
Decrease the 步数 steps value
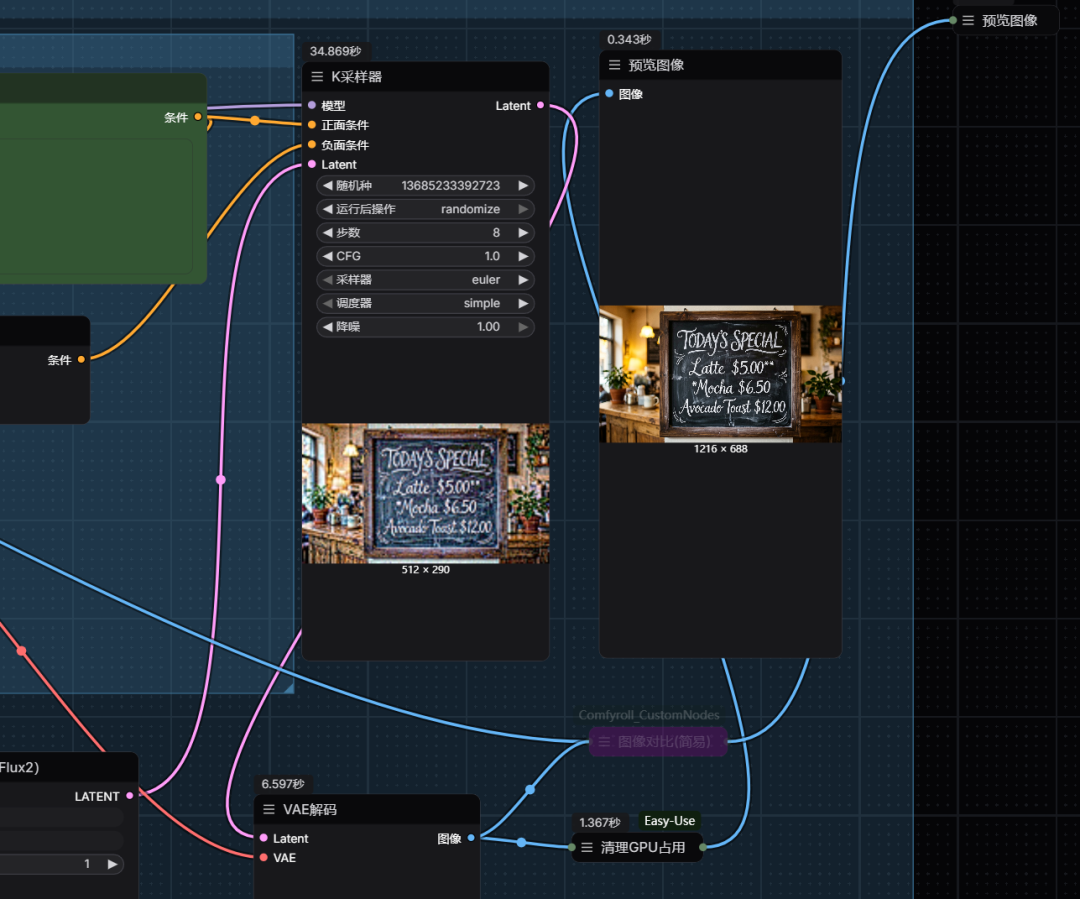[328, 233]
